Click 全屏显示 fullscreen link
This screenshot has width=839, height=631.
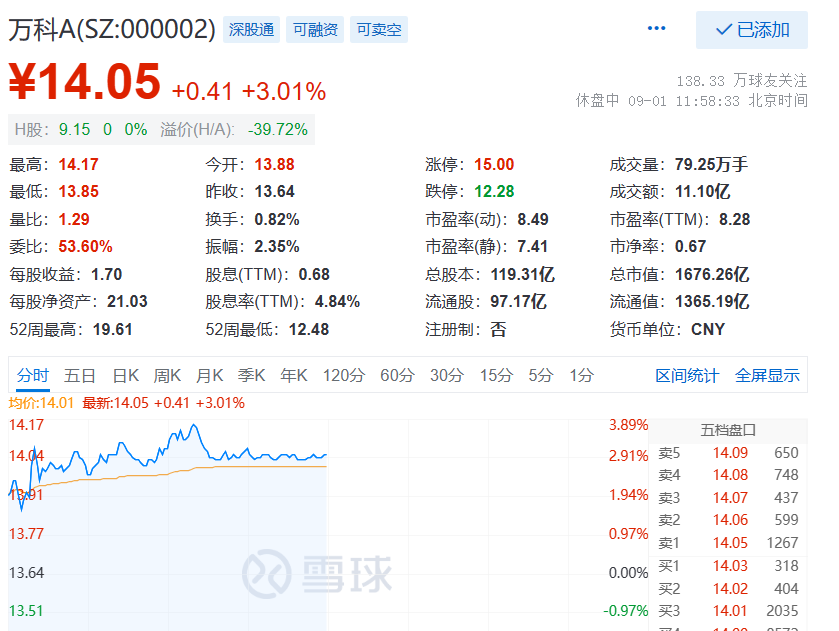(767, 375)
